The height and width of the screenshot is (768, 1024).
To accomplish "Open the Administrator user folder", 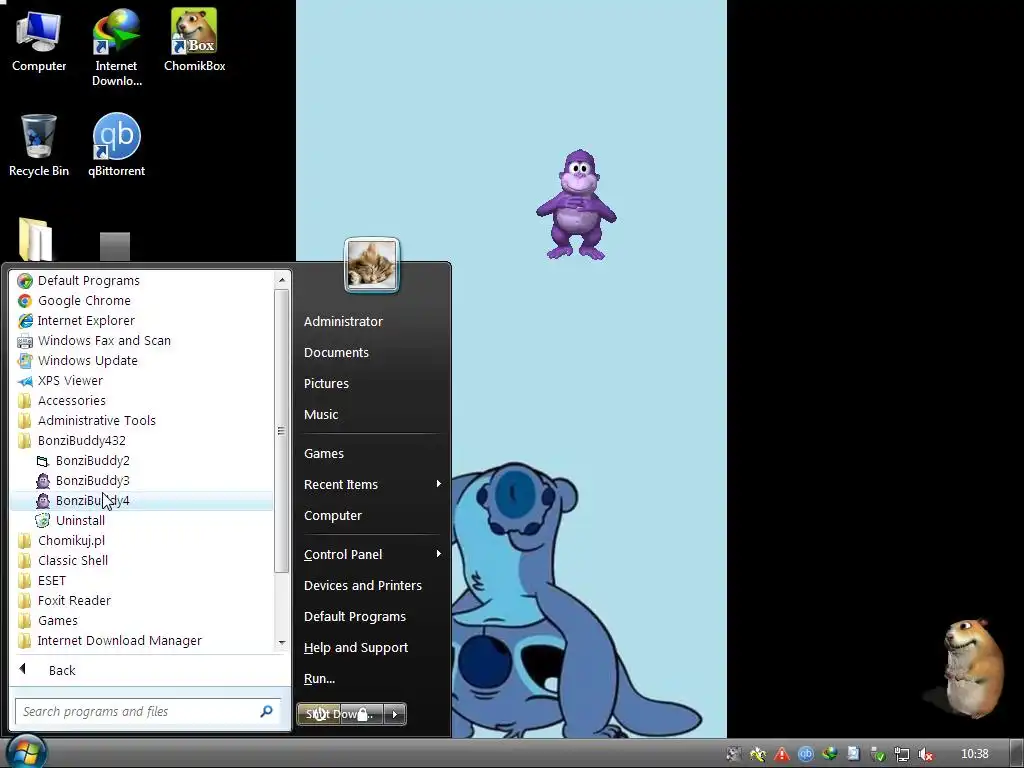I will pyautogui.click(x=371, y=321).
